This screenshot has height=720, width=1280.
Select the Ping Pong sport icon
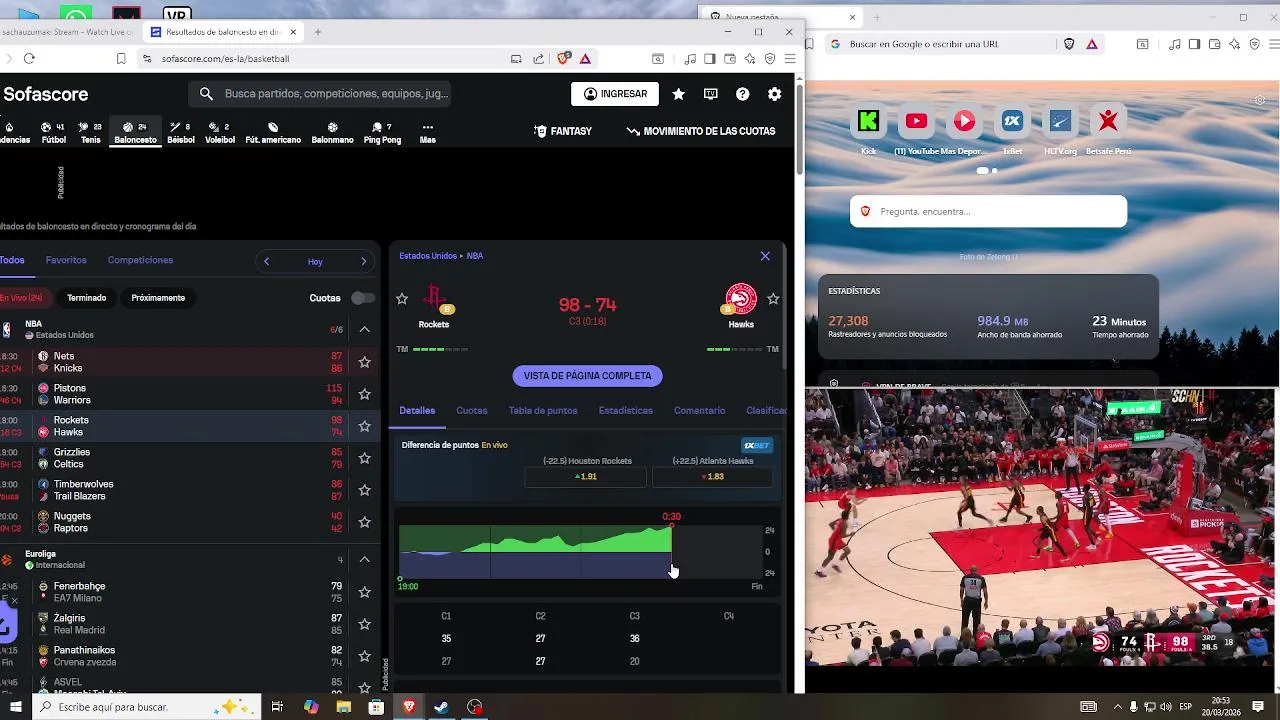tap(382, 133)
